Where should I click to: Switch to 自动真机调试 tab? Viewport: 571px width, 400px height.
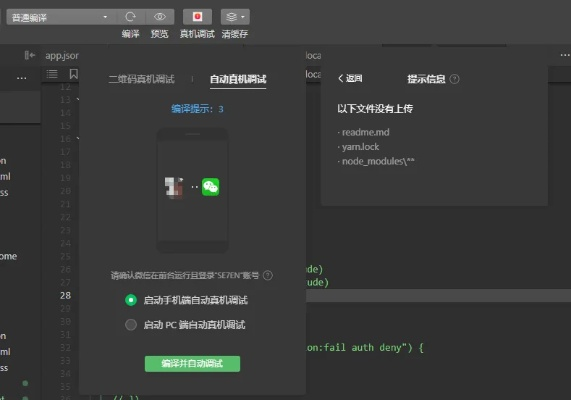238,79
